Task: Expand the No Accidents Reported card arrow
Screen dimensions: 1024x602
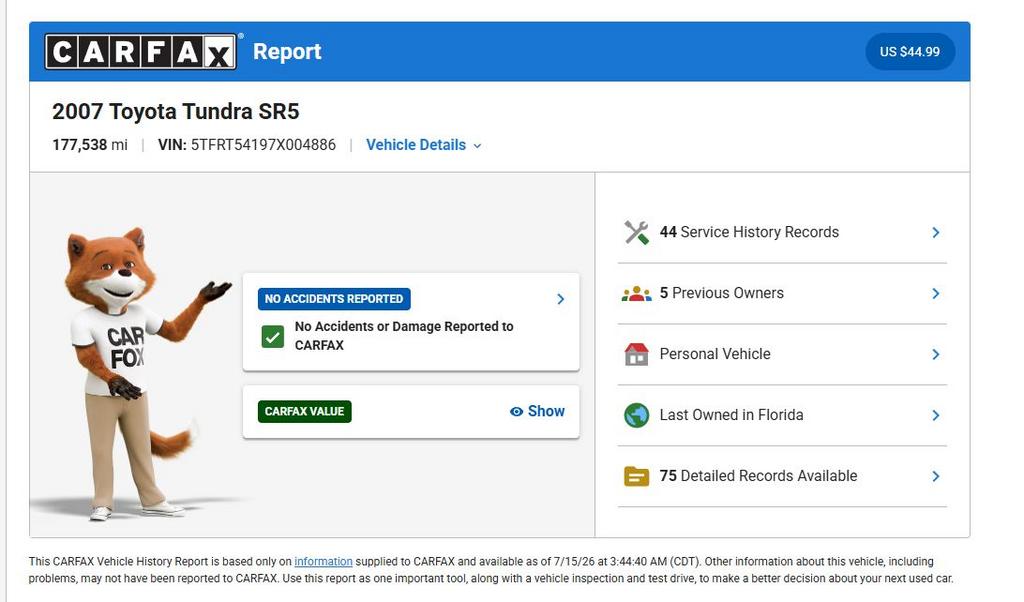Action: click(x=560, y=299)
